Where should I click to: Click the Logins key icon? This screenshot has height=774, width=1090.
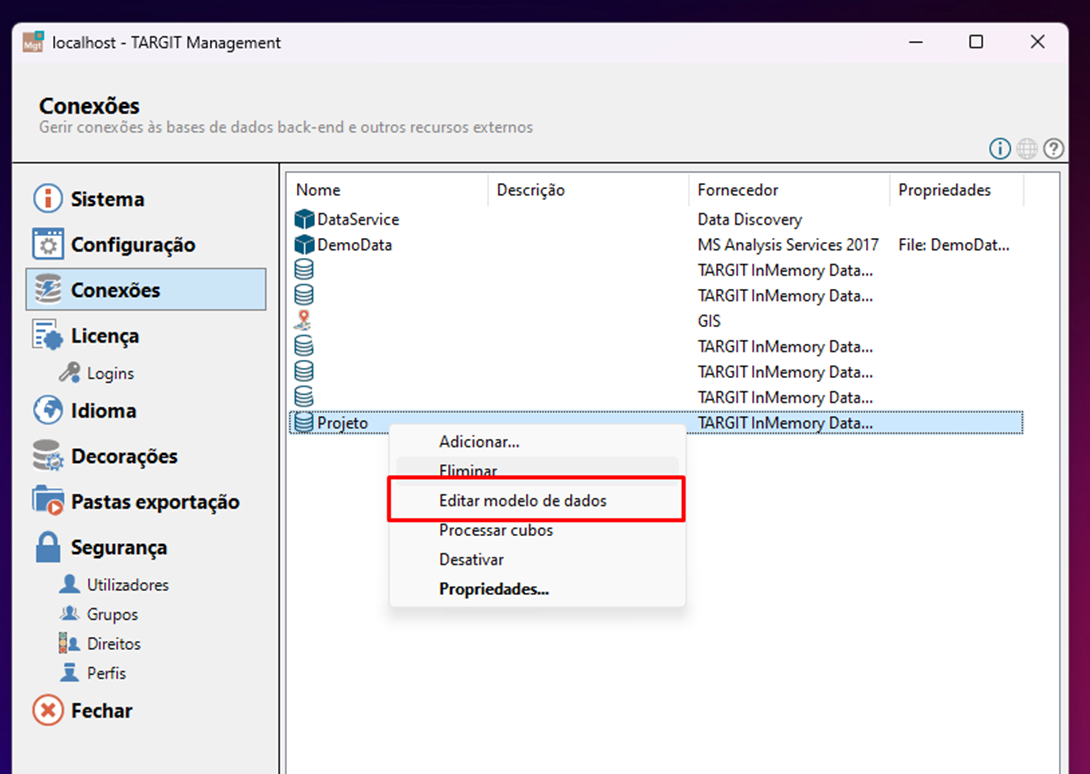coord(70,373)
